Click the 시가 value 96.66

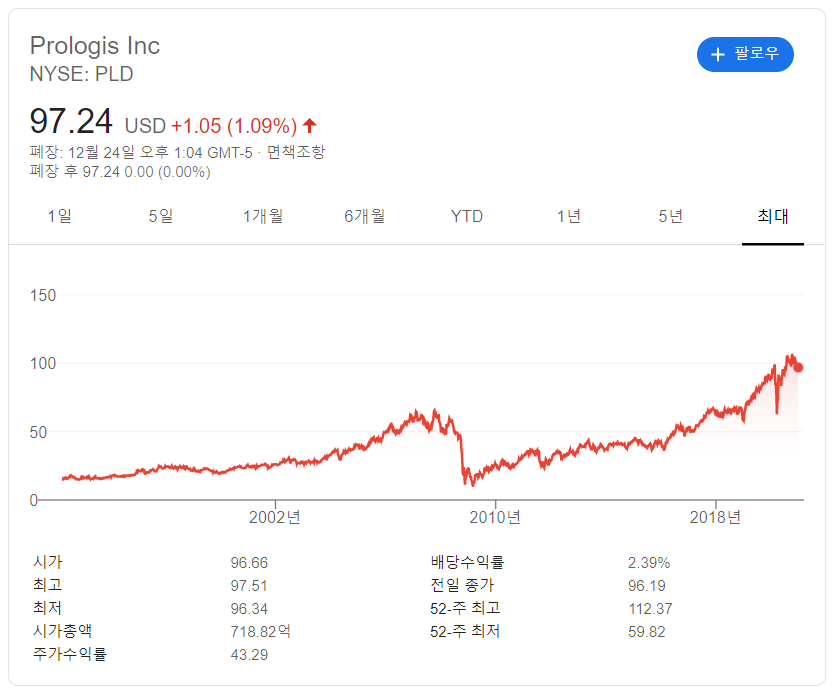tap(249, 563)
